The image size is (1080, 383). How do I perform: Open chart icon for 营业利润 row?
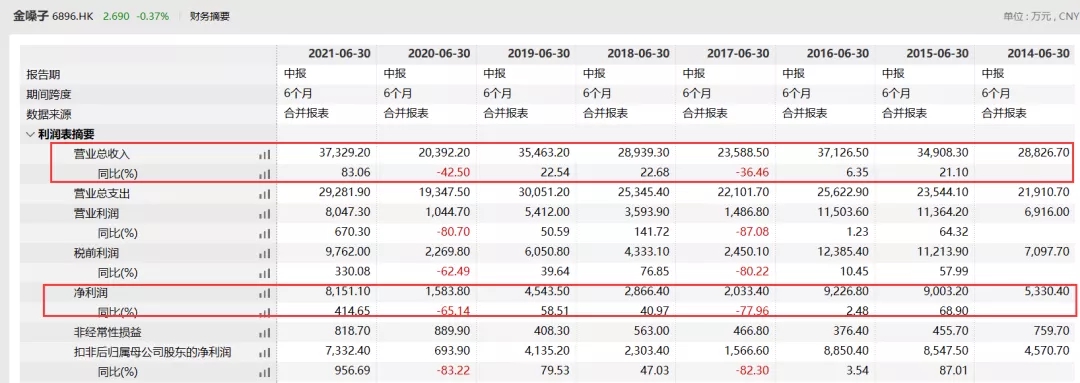265,214
